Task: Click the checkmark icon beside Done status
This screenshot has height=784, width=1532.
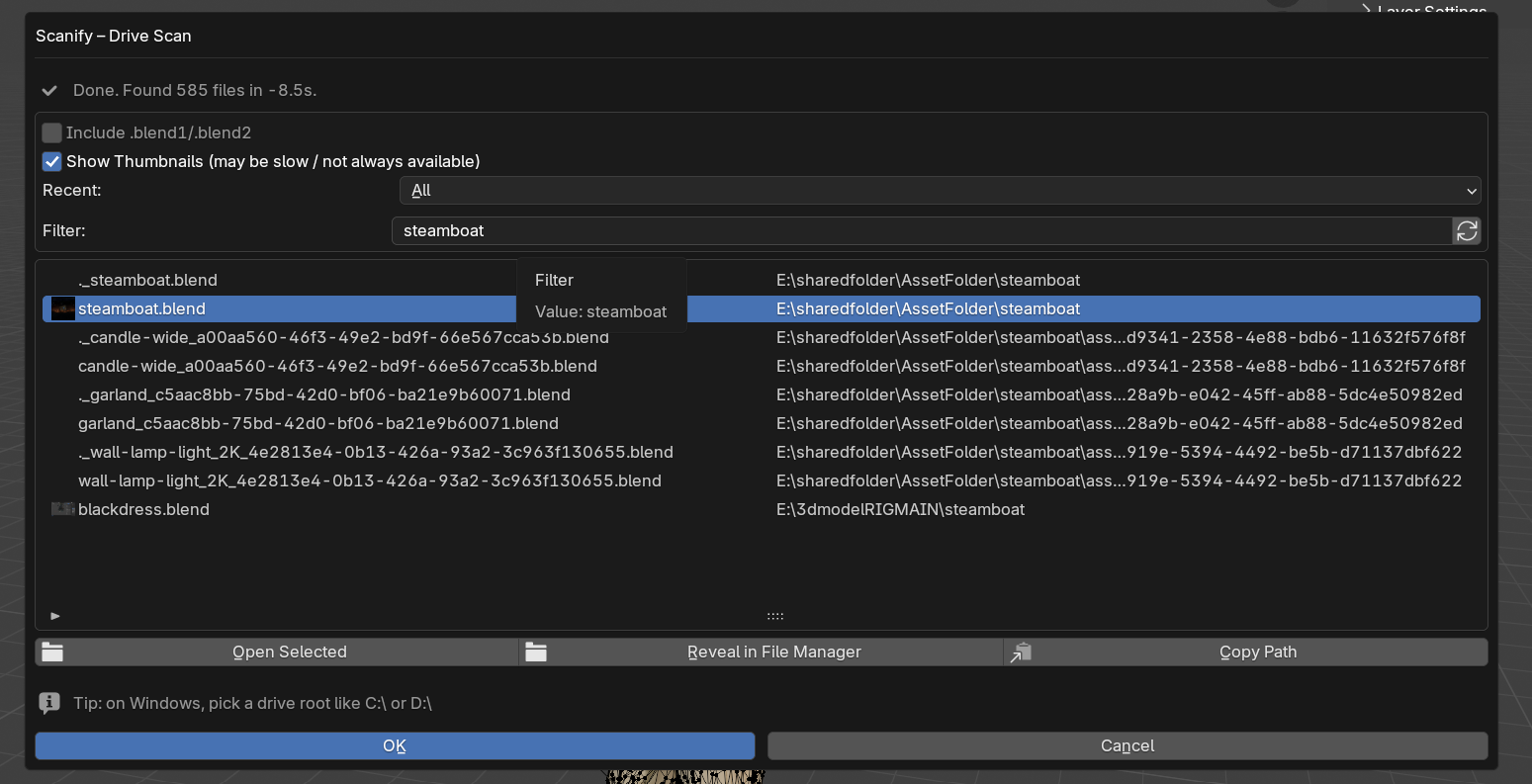Action: 49,90
